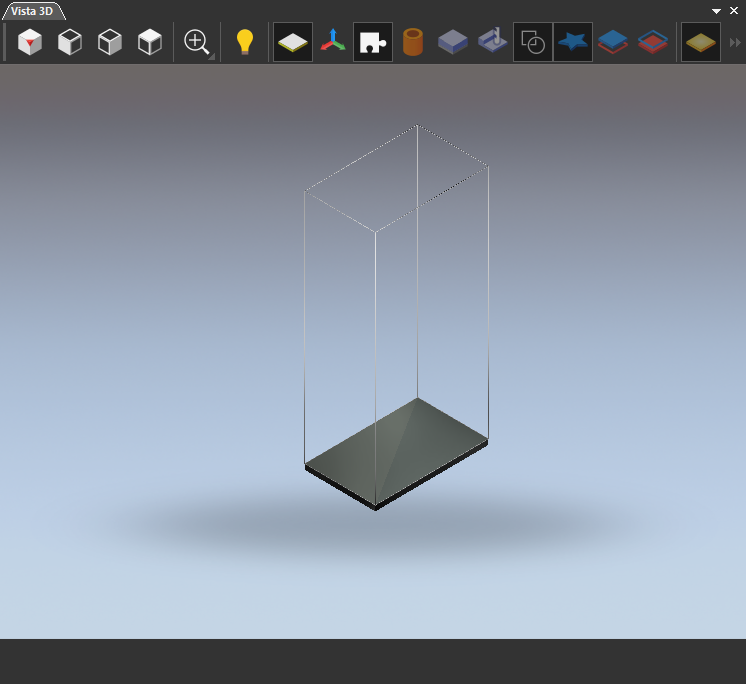
Task: Click the gray material block icon
Action: [x=452, y=42]
